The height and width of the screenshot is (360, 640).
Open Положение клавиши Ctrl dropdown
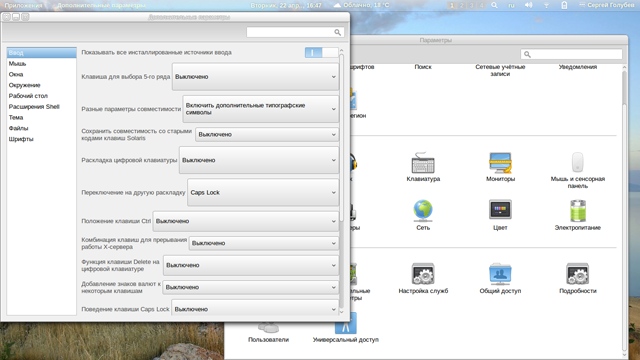tap(246, 221)
